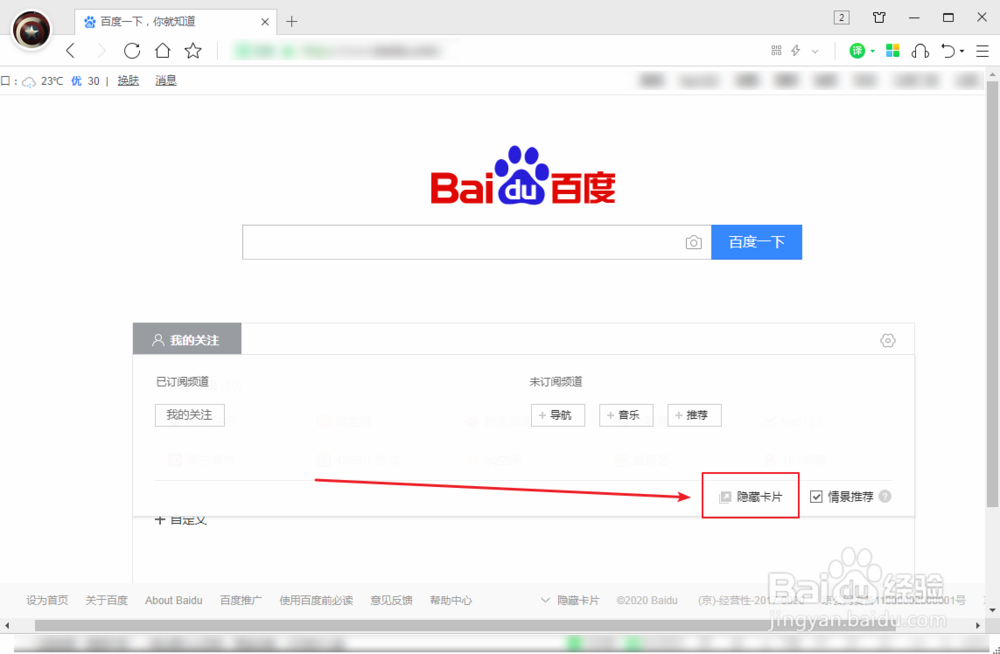This screenshot has width=1000, height=654.
Task: Click the 我的关注 subscribed channel button
Action: click(189, 415)
